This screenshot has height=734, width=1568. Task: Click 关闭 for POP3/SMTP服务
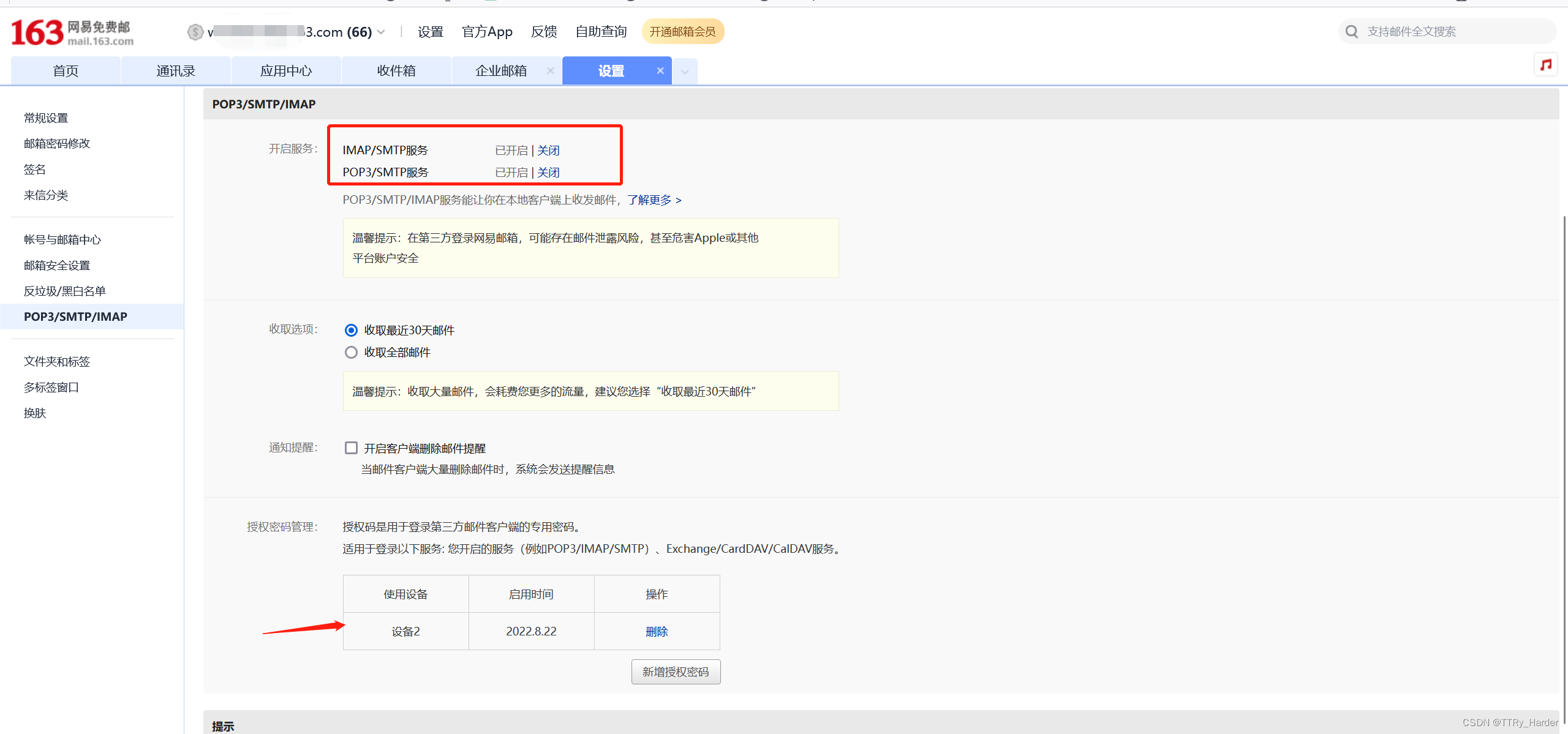coord(548,173)
